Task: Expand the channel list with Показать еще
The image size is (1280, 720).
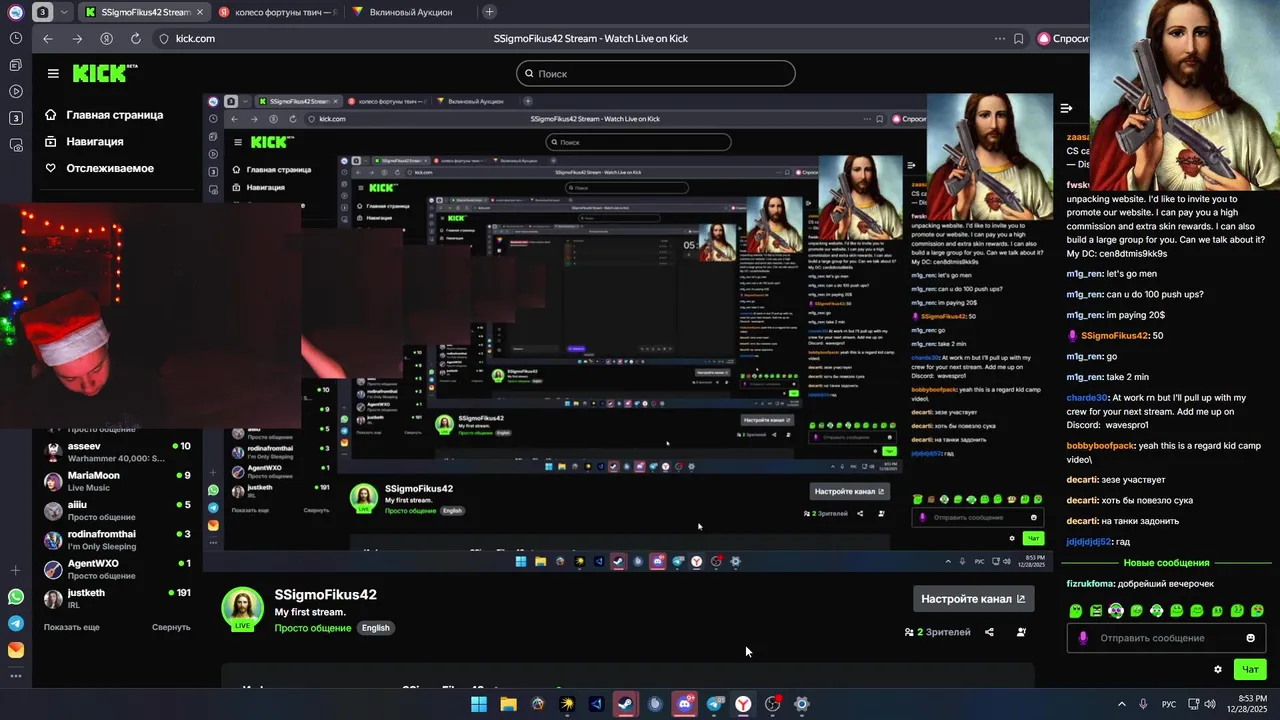Action: click(x=71, y=627)
